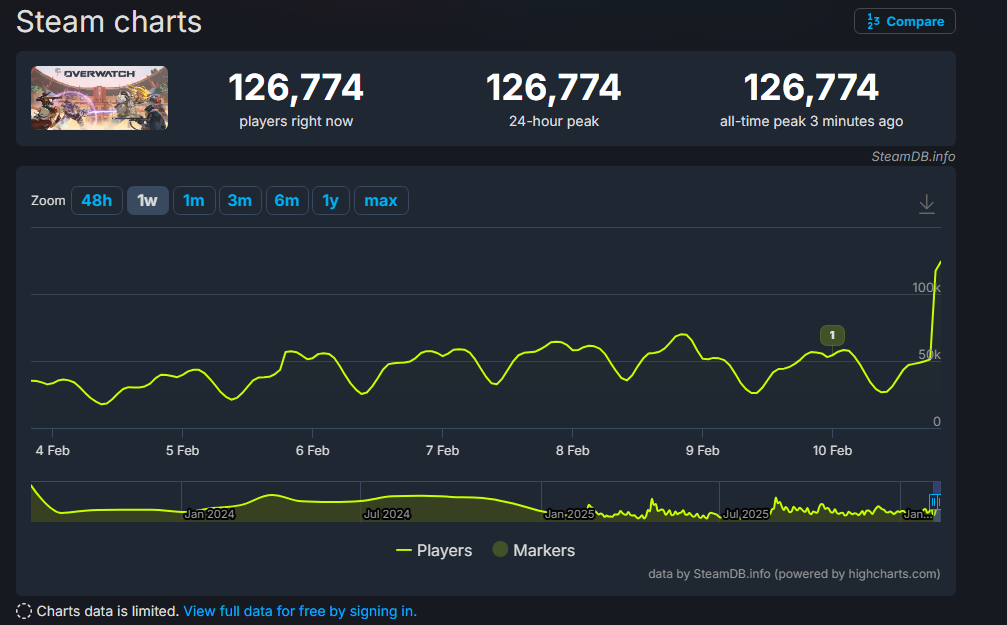Click Jan 2024 in the navigator

[209, 514]
